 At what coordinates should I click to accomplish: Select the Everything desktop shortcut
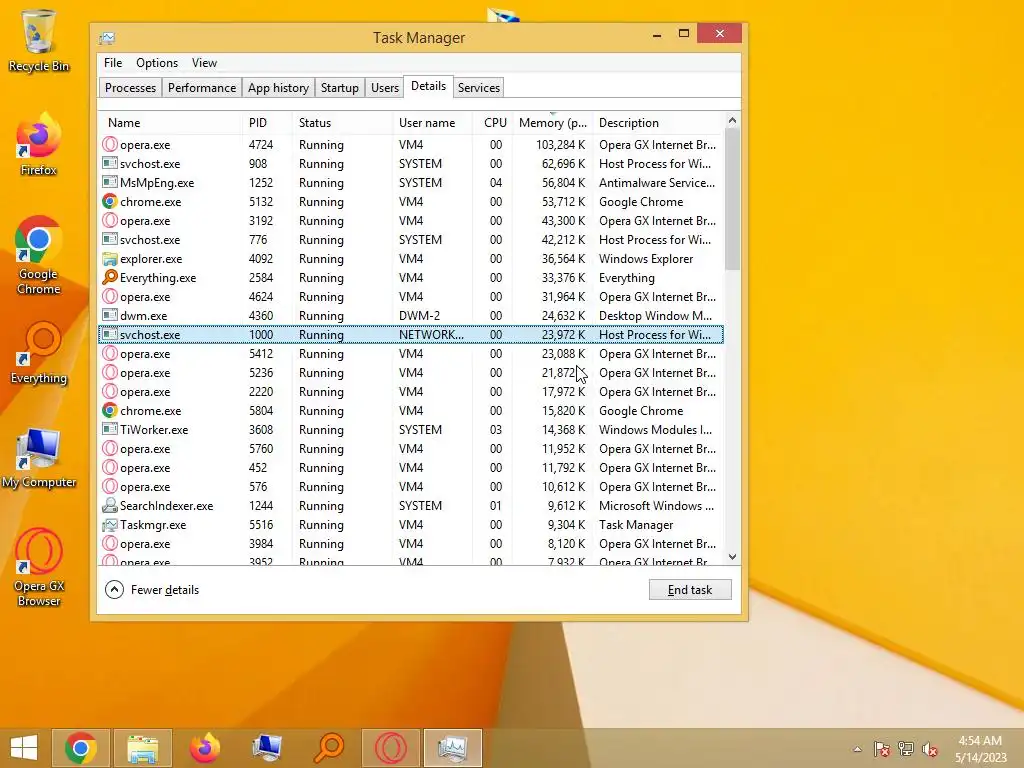tap(39, 353)
